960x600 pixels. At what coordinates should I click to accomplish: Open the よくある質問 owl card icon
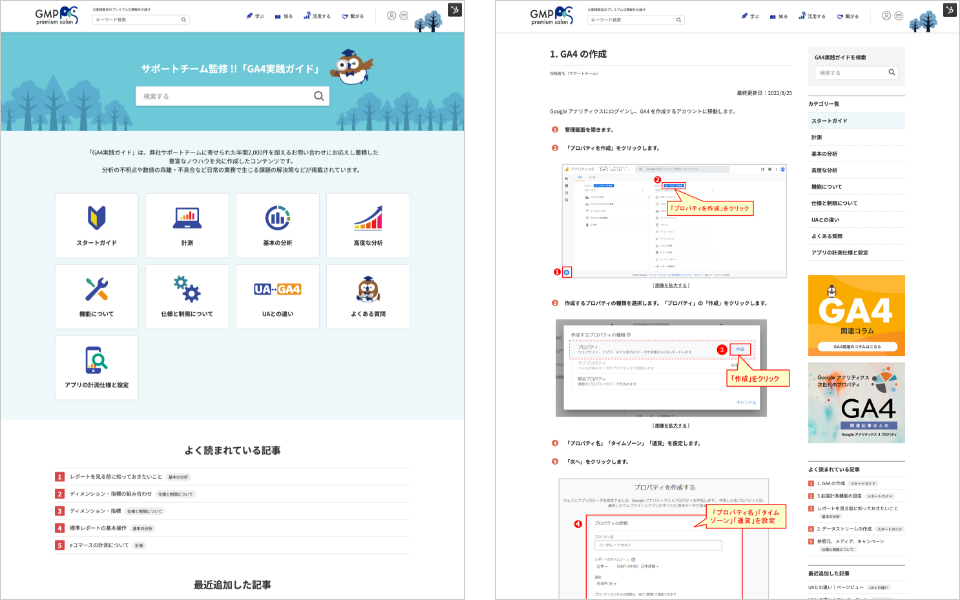click(x=367, y=288)
